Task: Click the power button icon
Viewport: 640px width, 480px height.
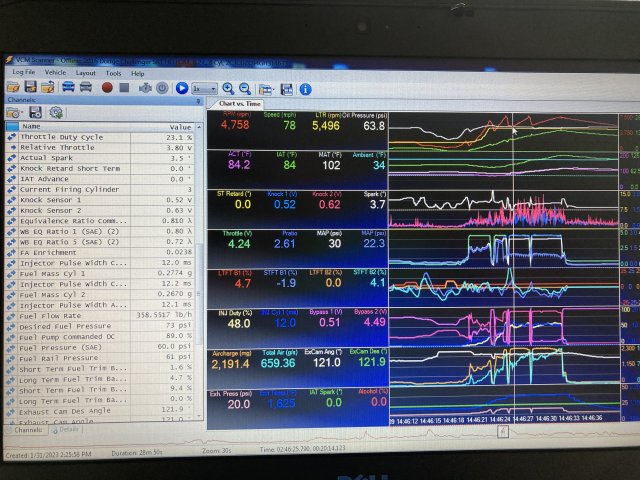Action: tap(162, 88)
